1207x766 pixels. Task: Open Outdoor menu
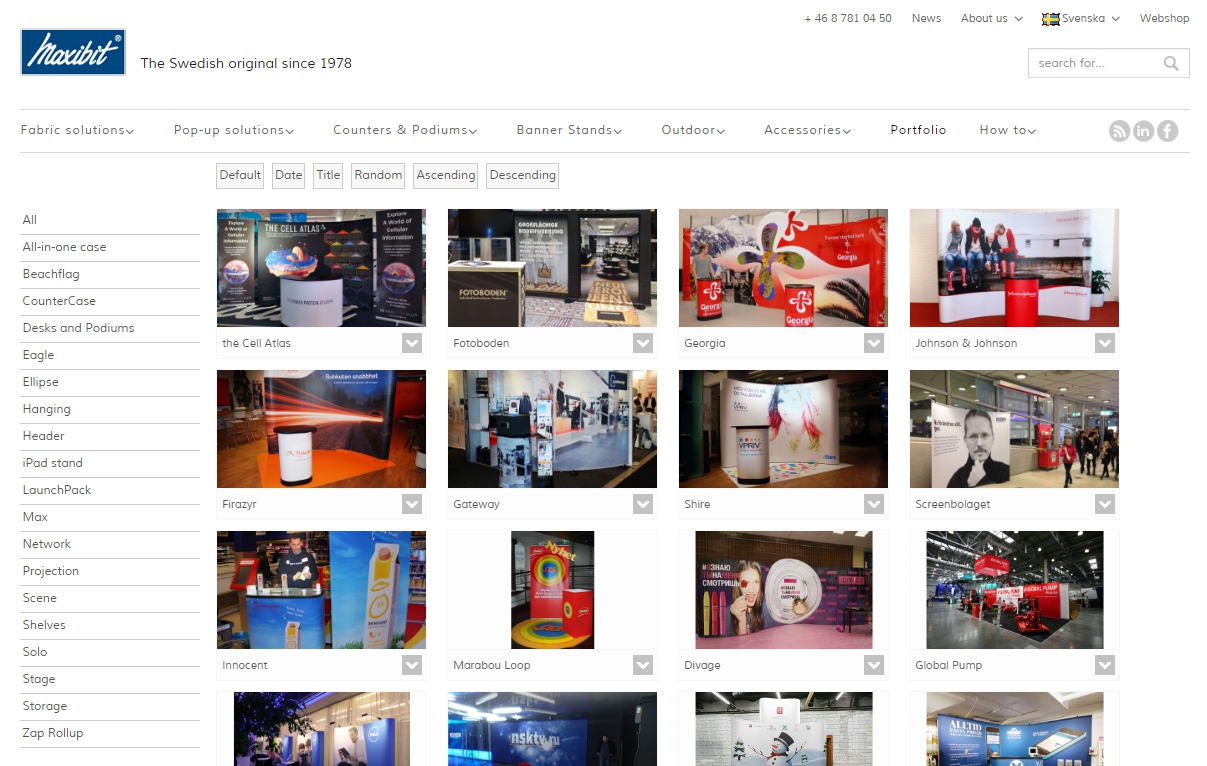pos(693,130)
